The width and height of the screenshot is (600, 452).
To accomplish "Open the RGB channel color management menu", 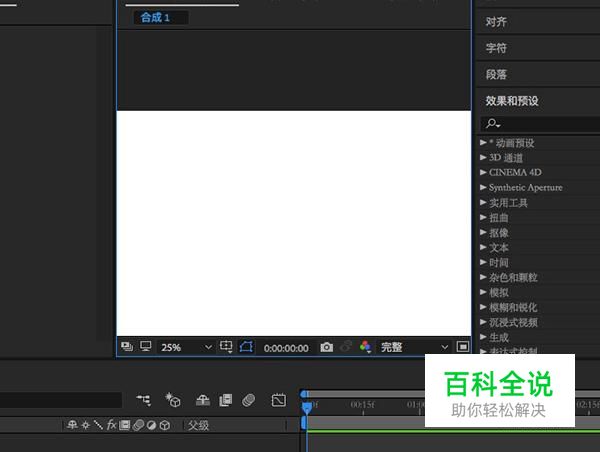I will [x=365, y=347].
